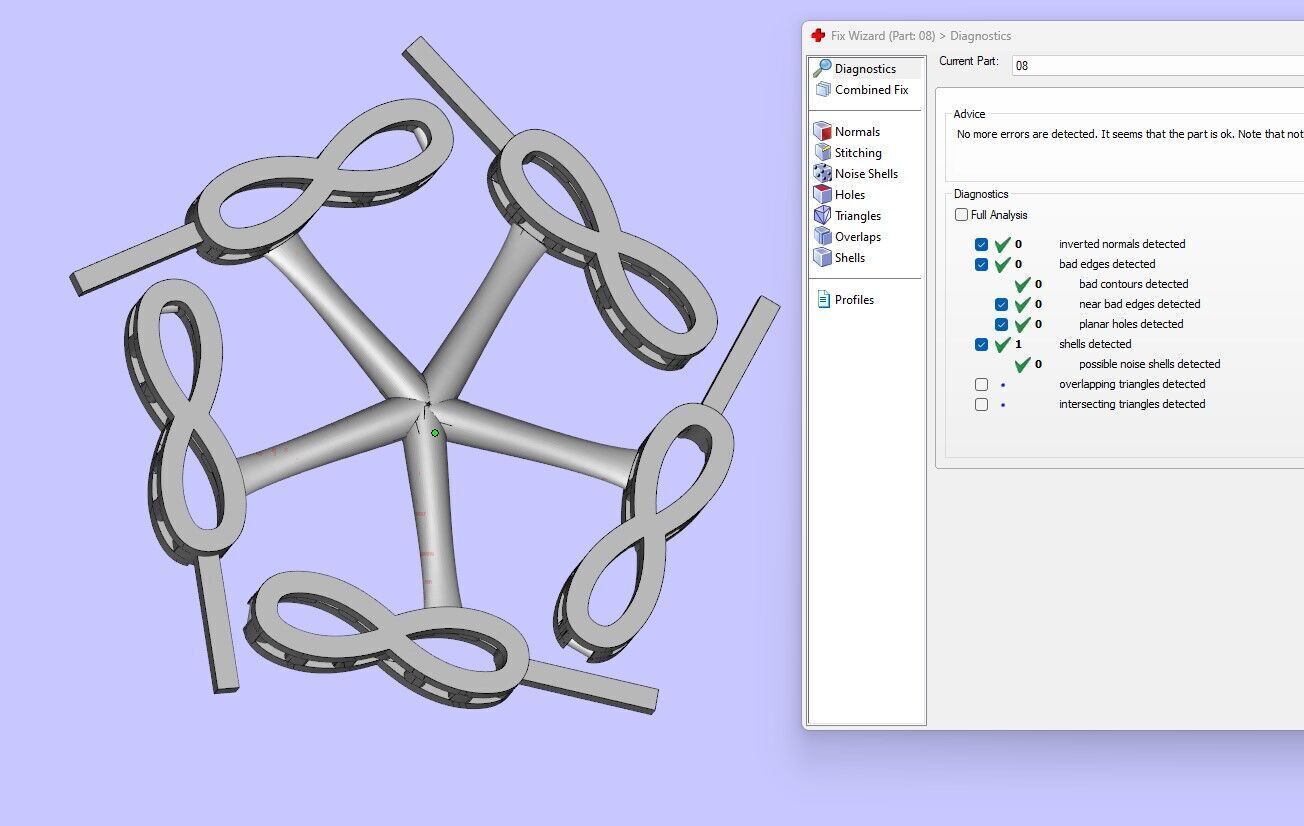1304x826 pixels.
Task: Click 'possible noise shells detected' label
Action: [x=1150, y=364]
